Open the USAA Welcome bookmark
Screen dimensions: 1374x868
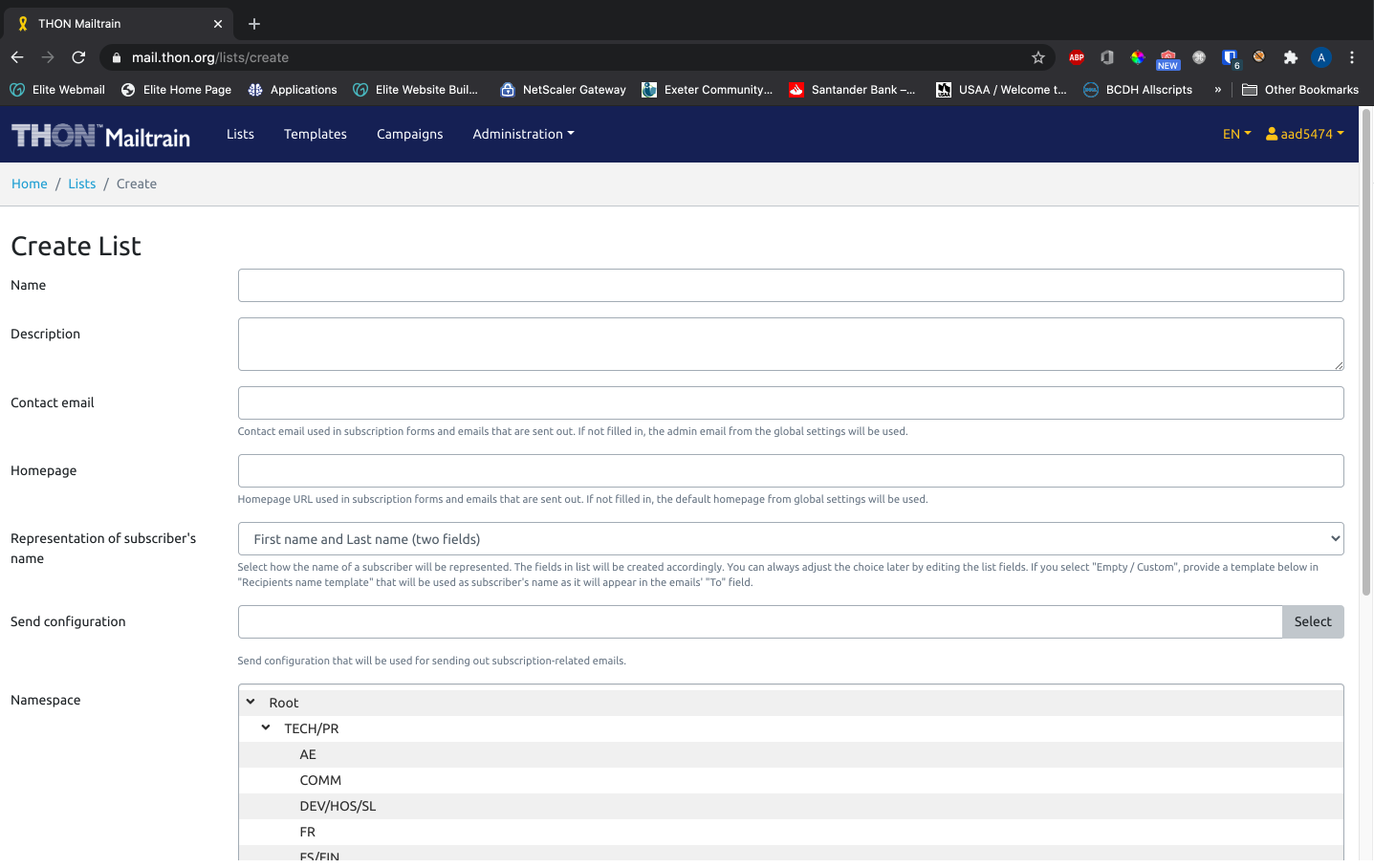coord(1001,90)
